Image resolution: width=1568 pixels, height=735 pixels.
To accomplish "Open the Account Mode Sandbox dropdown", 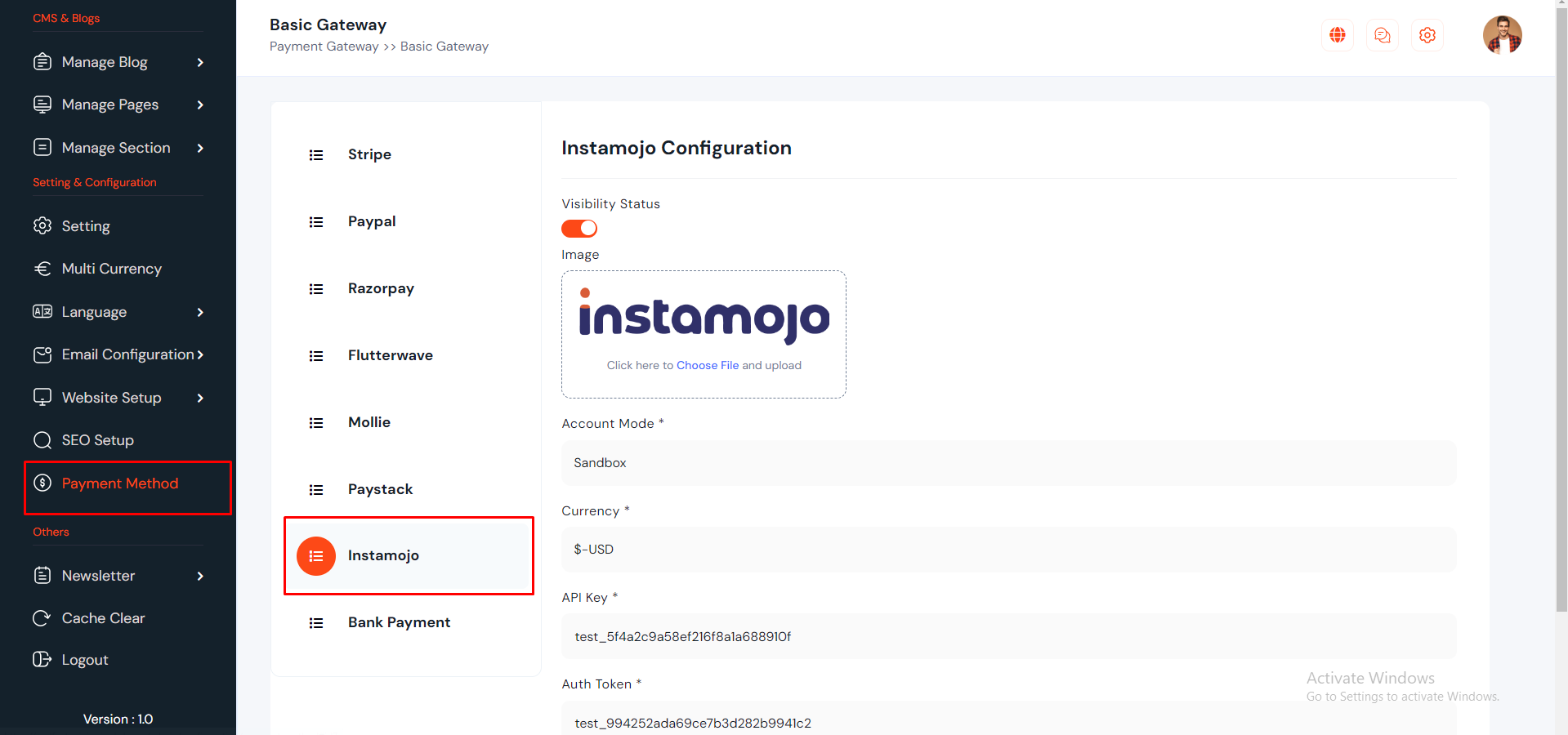I will tap(1008, 463).
